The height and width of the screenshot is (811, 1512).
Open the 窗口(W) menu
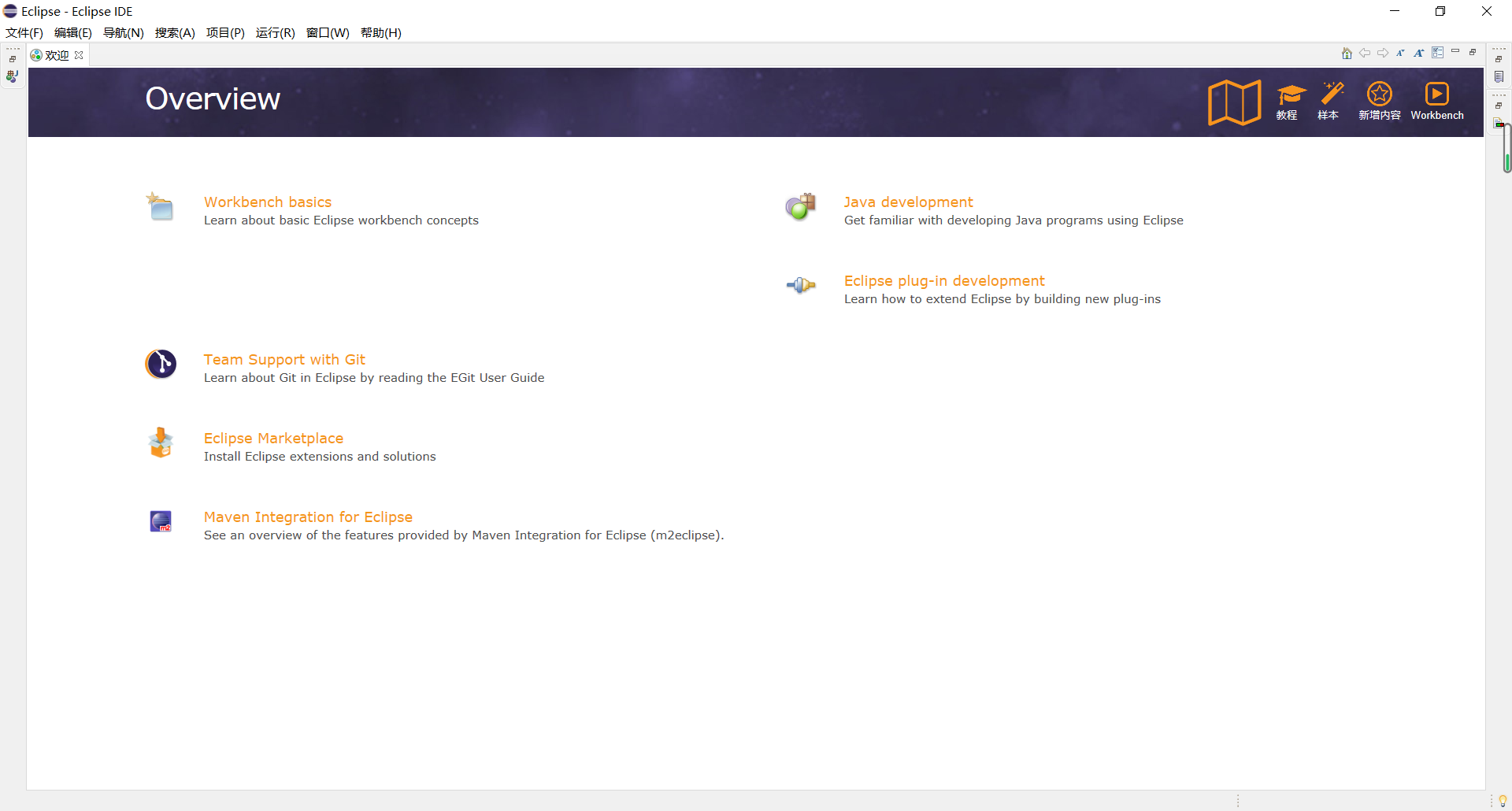(328, 32)
